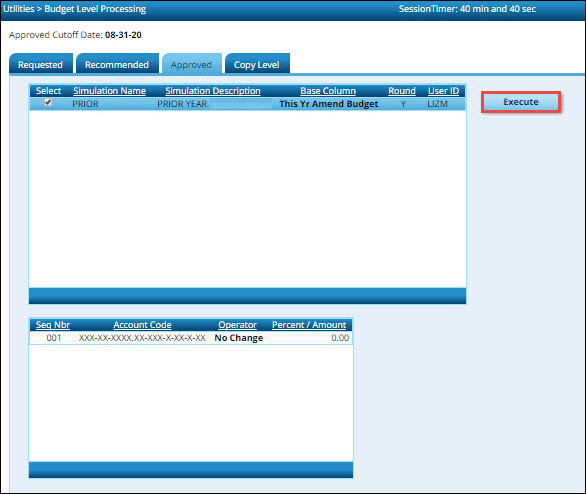
Task: Sort by the Select column header
Action: (x=48, y=91)
